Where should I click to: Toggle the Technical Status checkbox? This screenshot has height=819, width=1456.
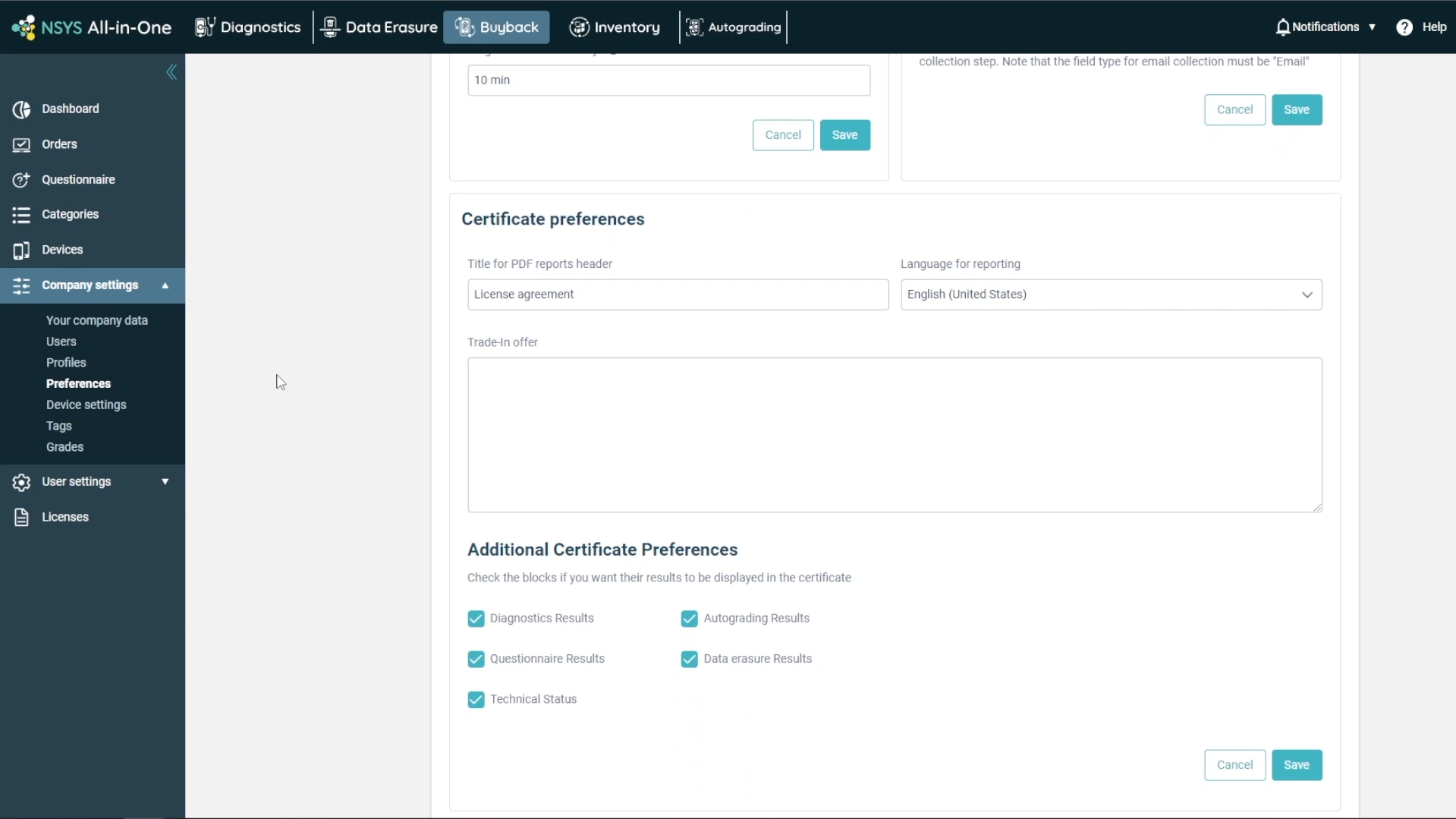476,700
